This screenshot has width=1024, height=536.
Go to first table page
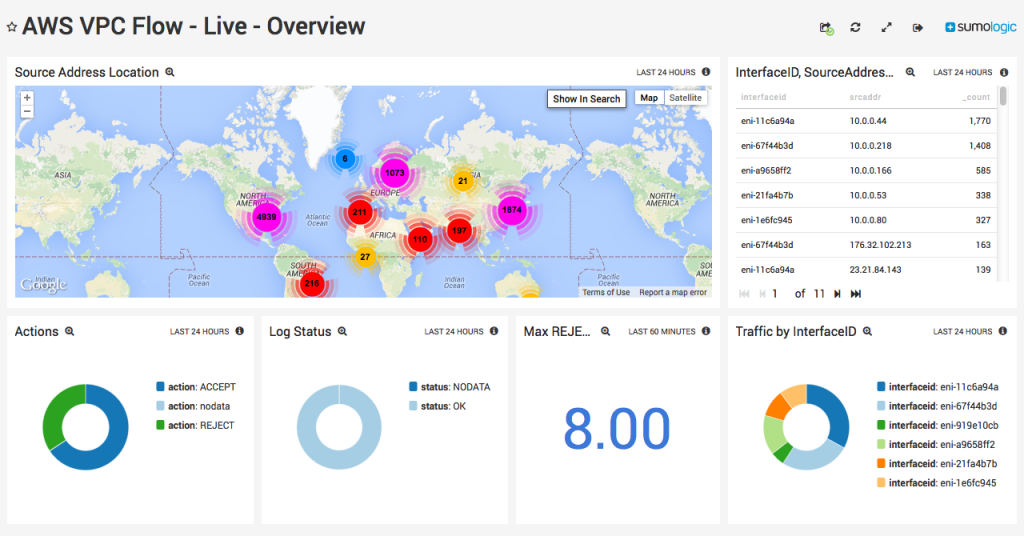[744, 294]
